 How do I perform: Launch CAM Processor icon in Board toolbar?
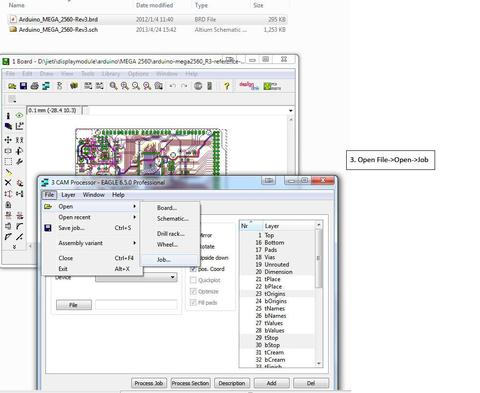pyautogui.click(x=46, y=86)
